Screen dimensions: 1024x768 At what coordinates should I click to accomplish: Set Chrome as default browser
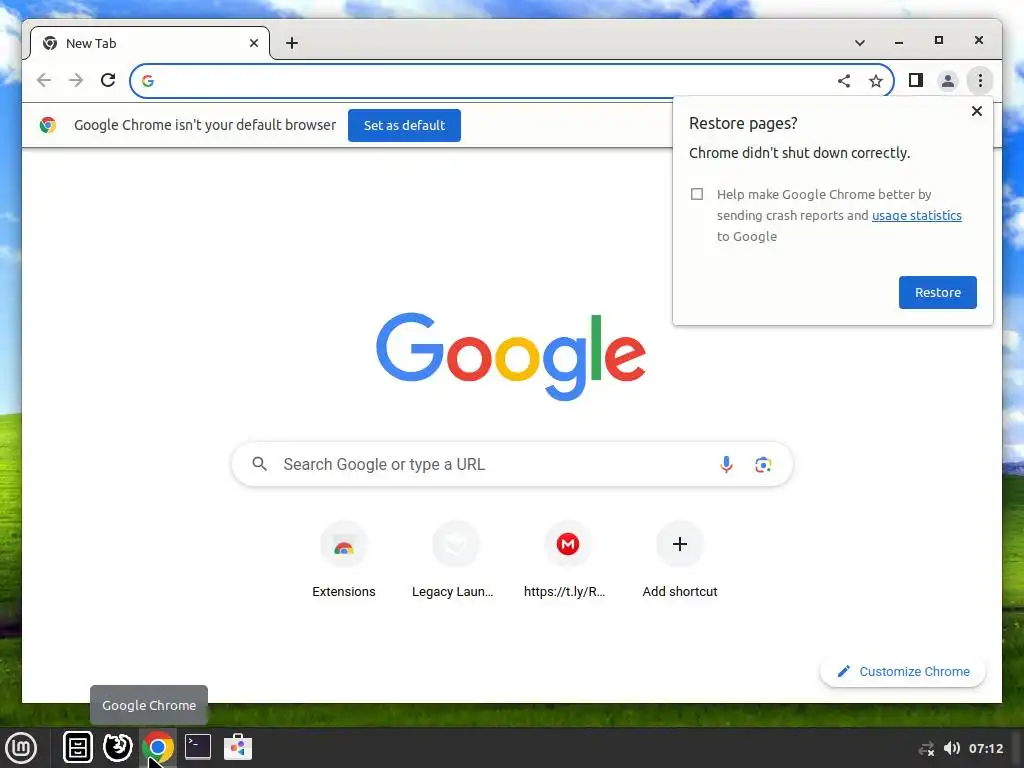404,125
